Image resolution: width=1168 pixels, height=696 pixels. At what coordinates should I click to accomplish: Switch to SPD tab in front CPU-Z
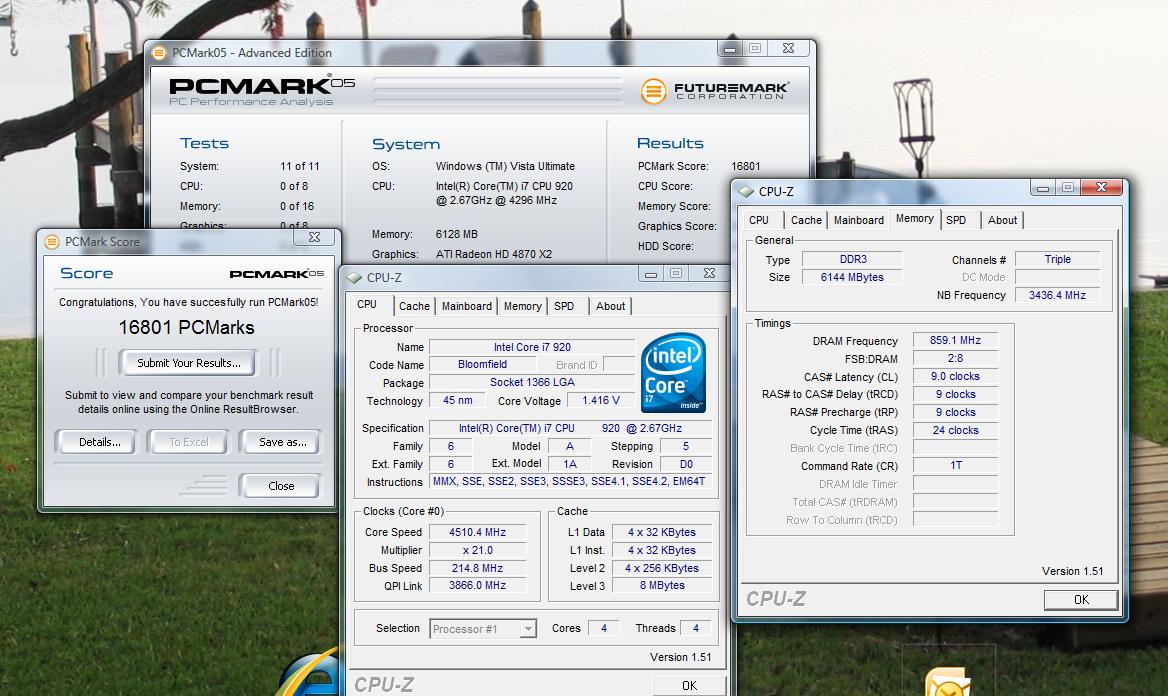coord(564,306)
